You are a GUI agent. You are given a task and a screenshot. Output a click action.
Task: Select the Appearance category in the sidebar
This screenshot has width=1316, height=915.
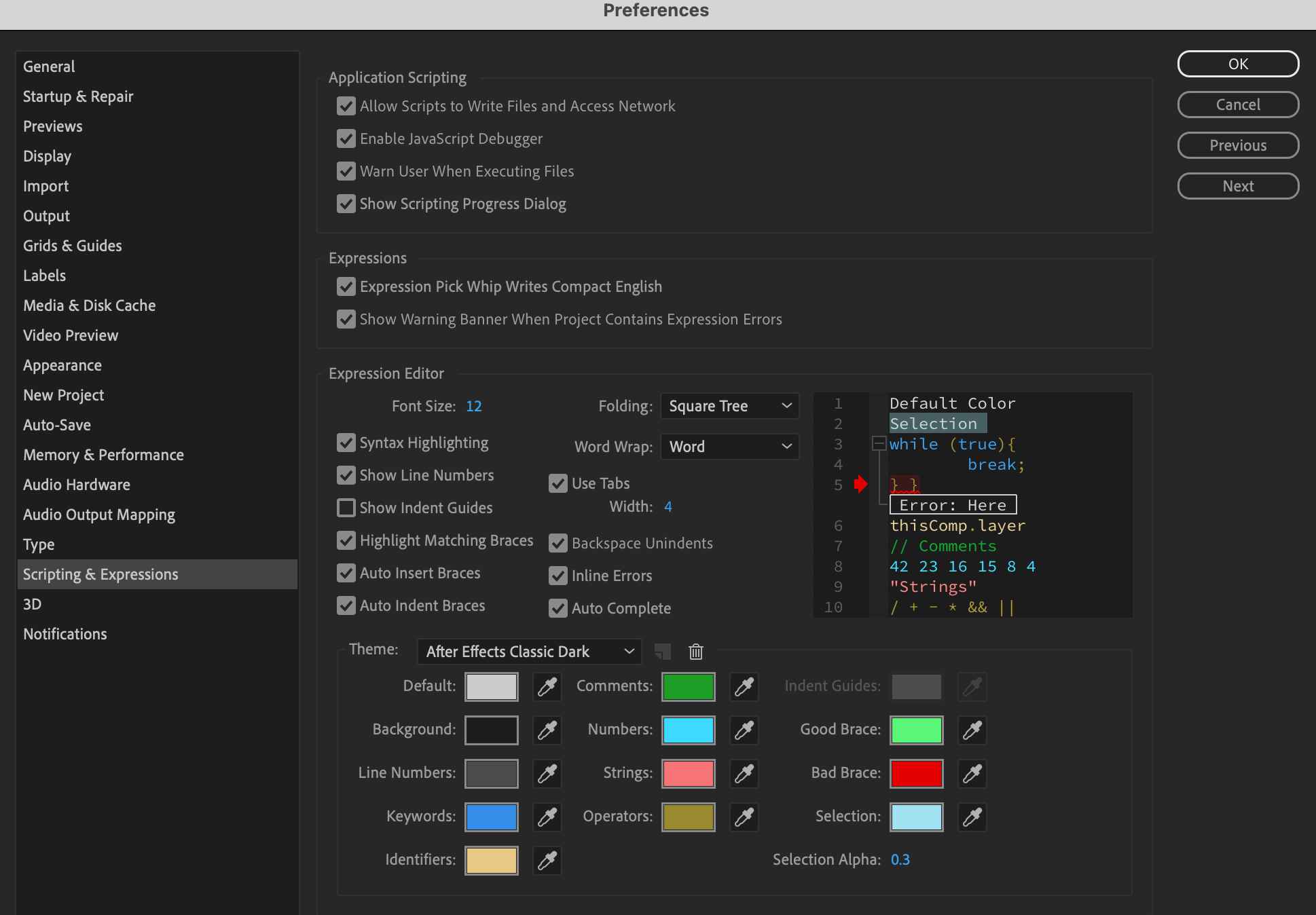click(x=62, y=365)
